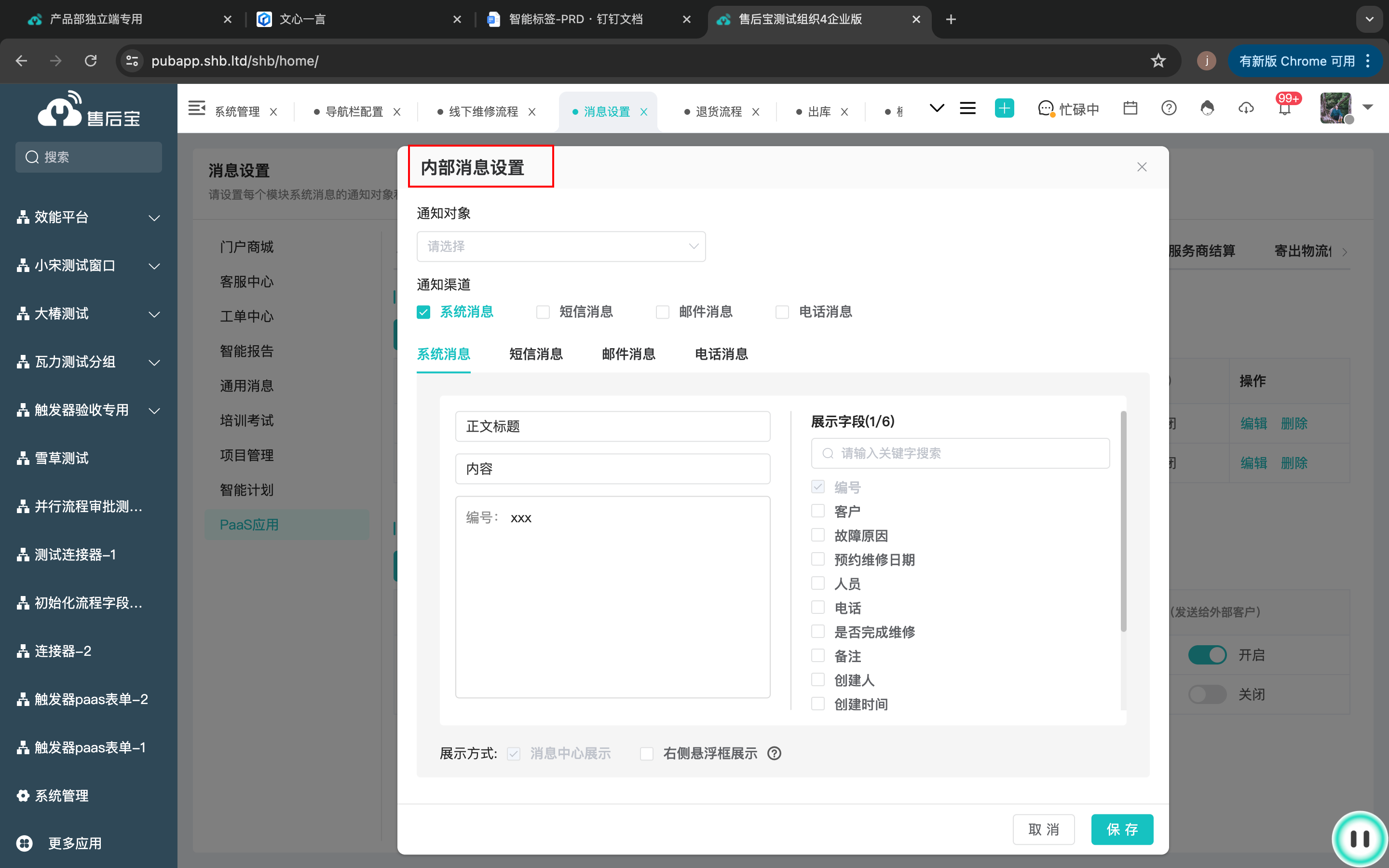Image resolution: width=1389 pixels, height=868 pixels.
Task: Click the user avatar photo
Action: [x=1335, y=108]
